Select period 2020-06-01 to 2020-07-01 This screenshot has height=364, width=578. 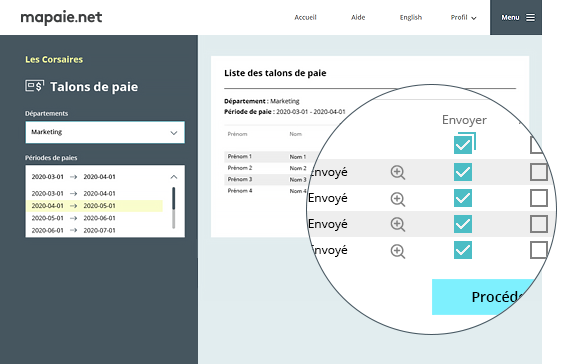(74, 230)
